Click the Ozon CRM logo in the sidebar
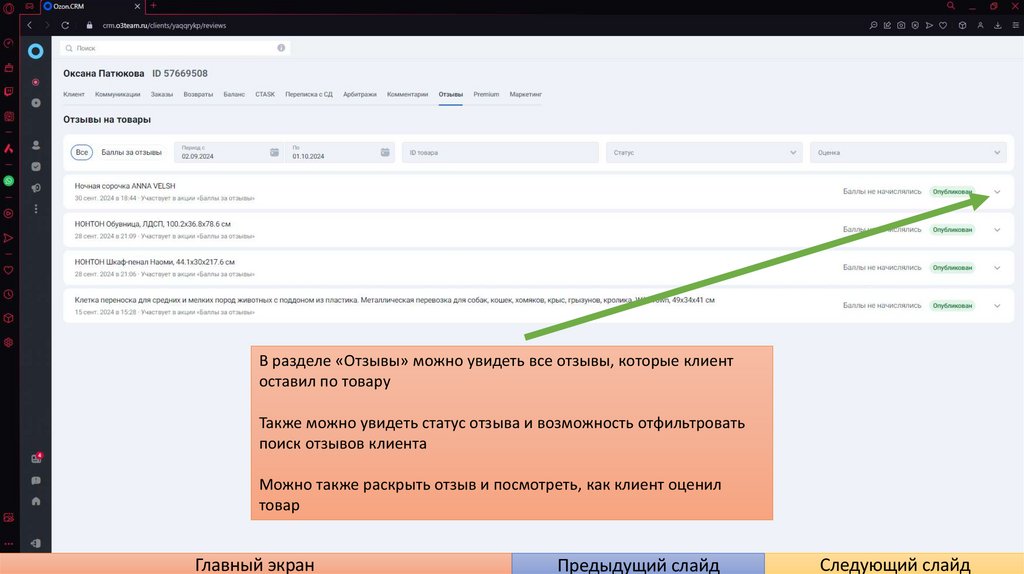1024x574 pixels. [x=36, y=51]
